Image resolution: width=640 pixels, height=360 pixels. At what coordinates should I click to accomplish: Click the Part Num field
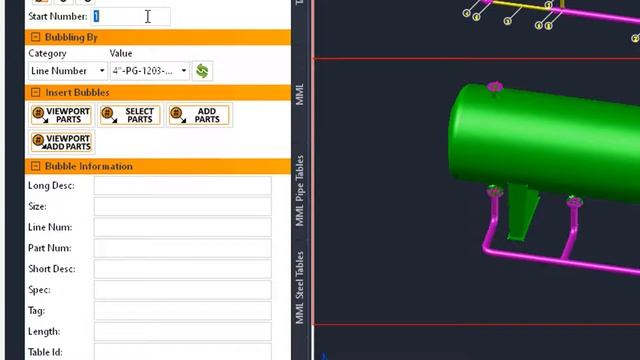pos(182,248)
